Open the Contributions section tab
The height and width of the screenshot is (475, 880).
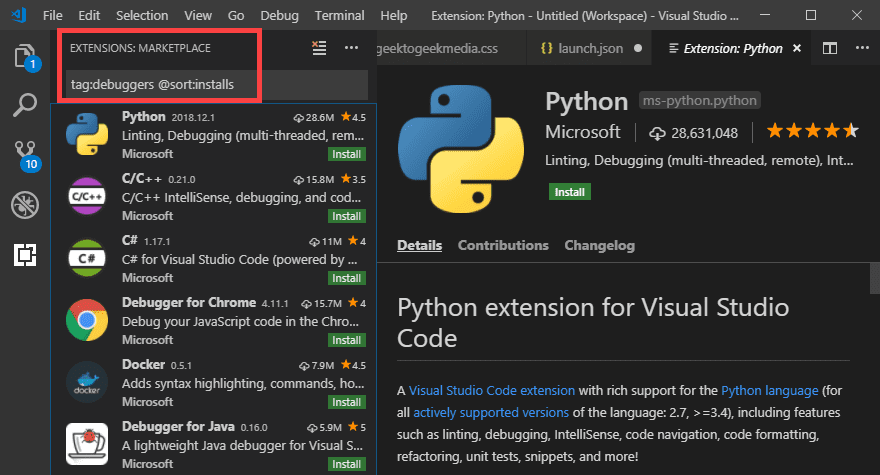pos(503,245)
